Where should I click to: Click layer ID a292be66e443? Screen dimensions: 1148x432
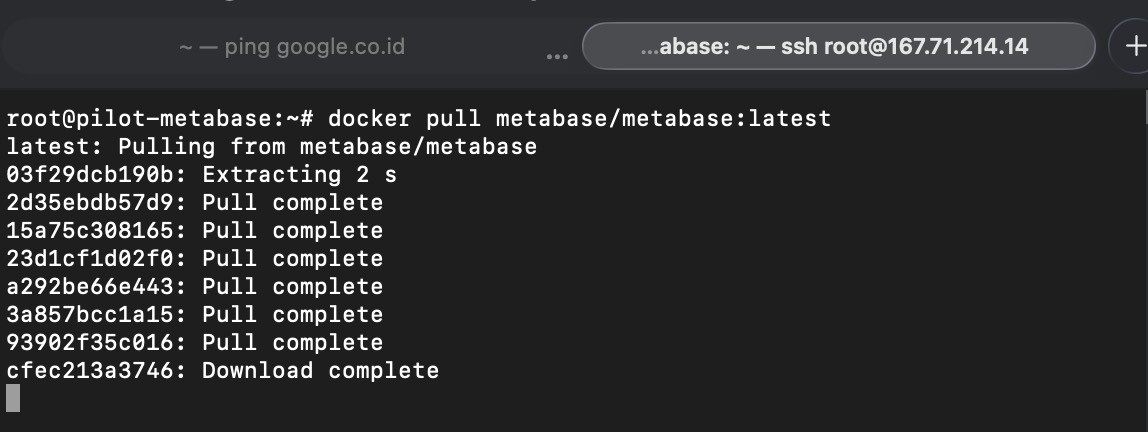[96, 287]
